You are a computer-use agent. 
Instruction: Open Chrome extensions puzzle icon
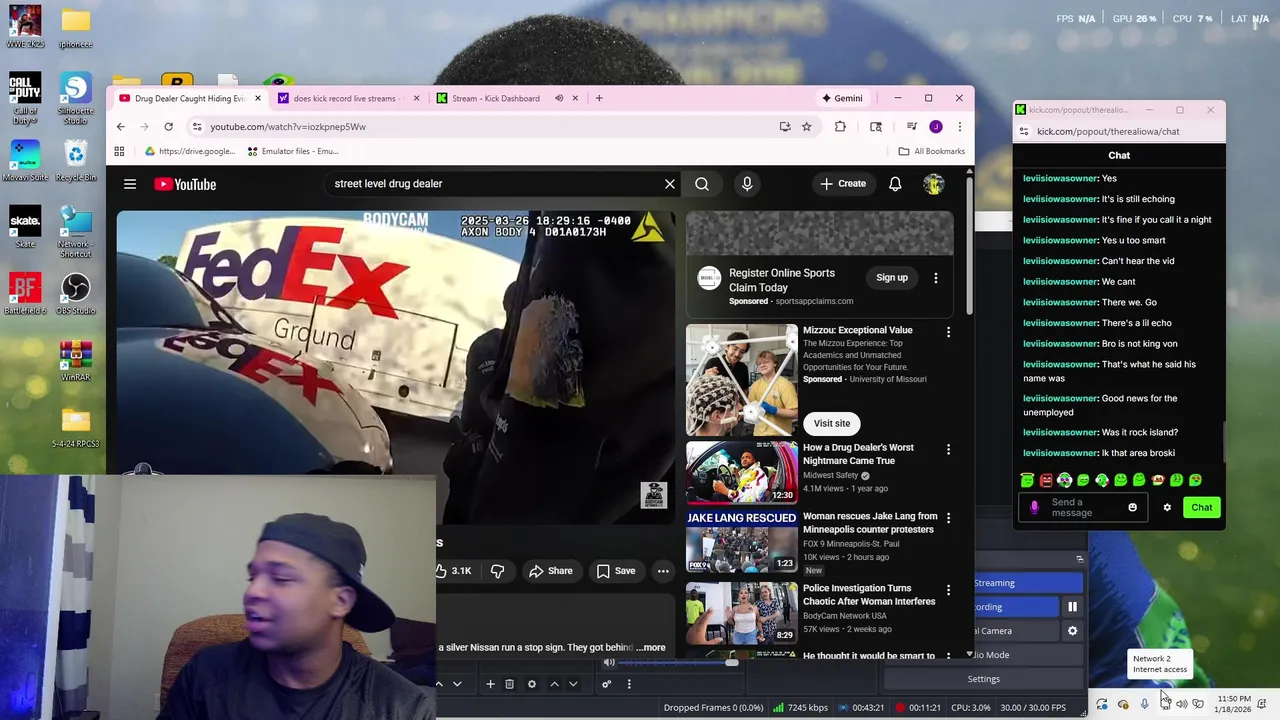pyautogui.click(x=840, y=127)
